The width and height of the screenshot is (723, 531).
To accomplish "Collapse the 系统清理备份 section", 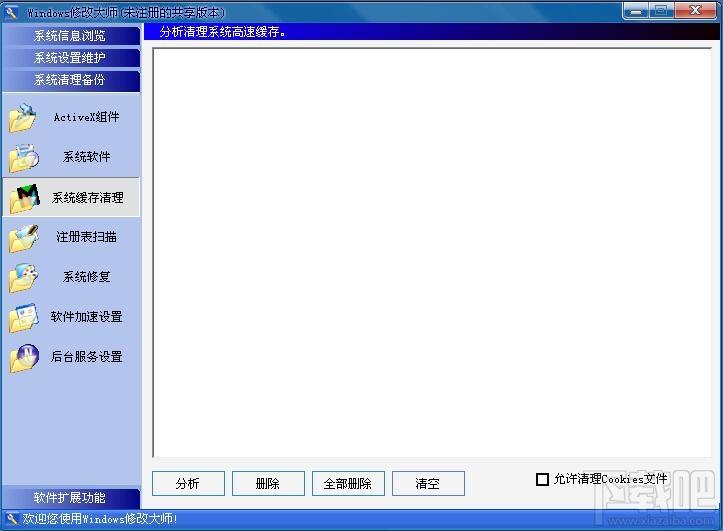I will point(71,80).
